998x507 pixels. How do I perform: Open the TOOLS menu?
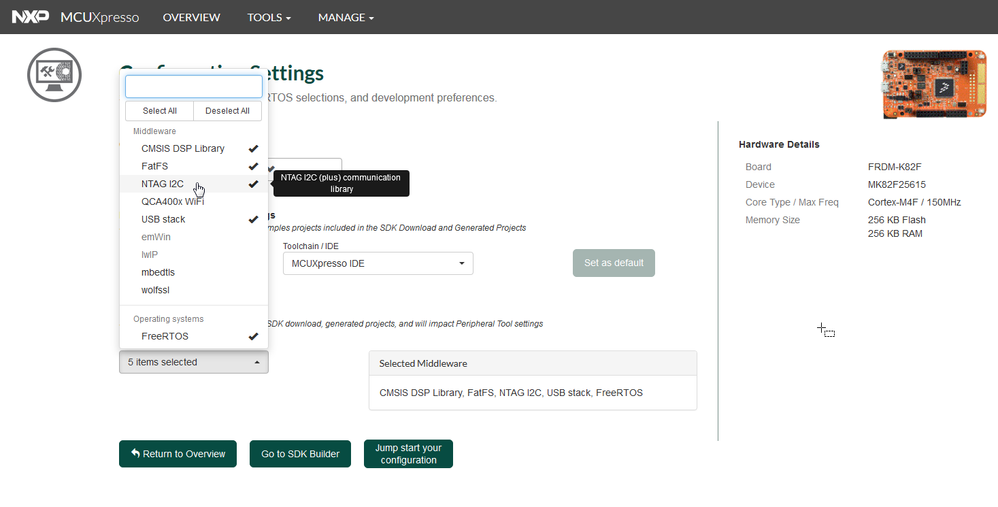click(x=269, y=17)
